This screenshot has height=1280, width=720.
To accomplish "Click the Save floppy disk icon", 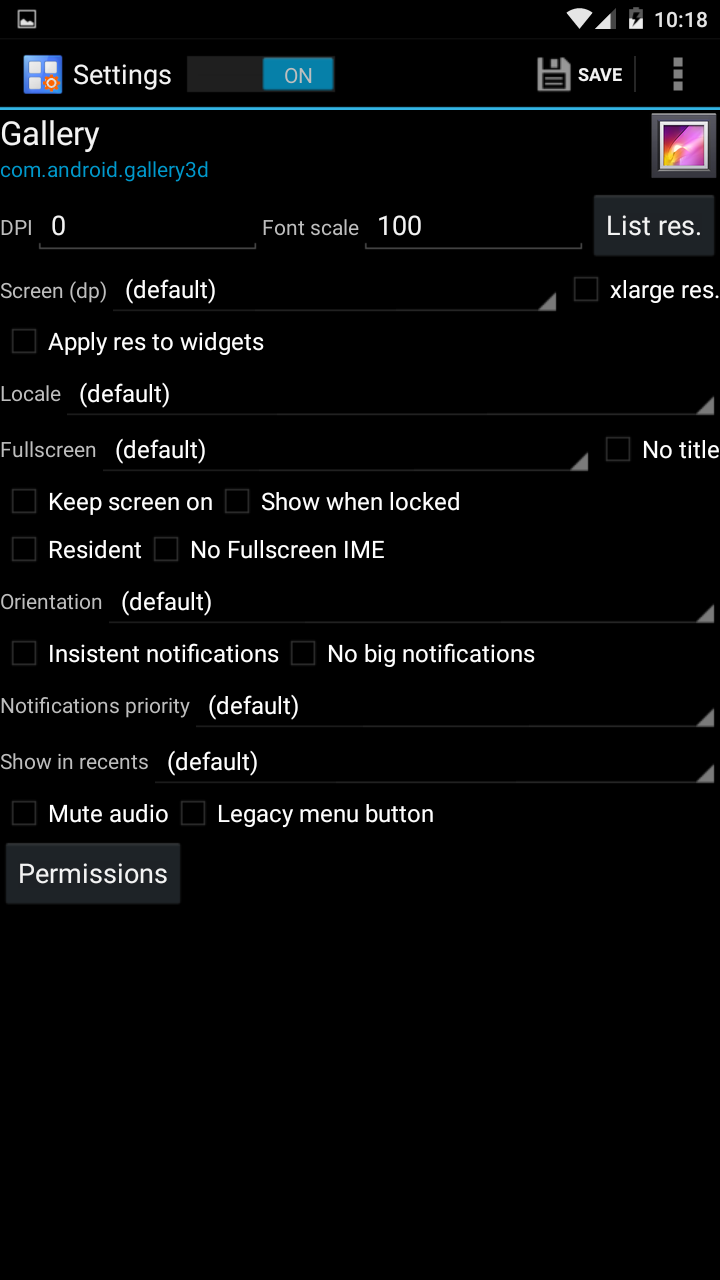I will tap(553, 75).
